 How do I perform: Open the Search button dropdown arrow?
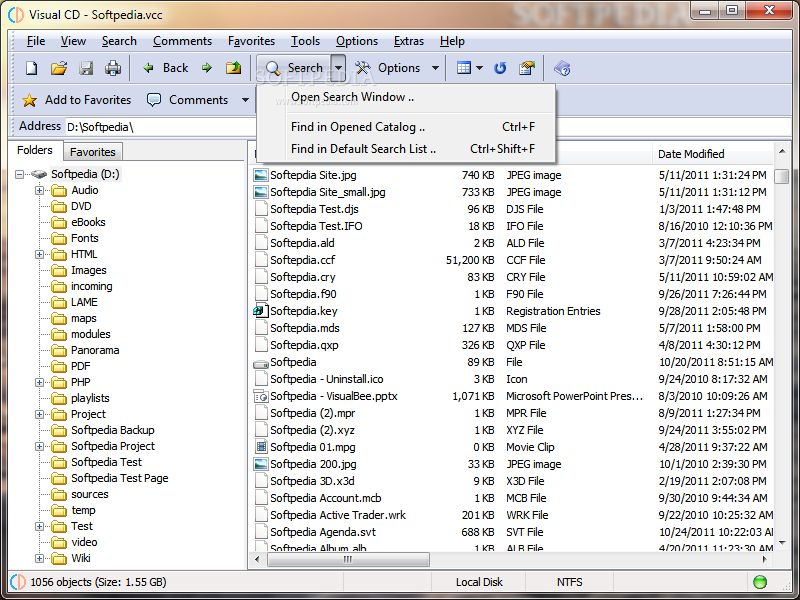coord(339,68)
